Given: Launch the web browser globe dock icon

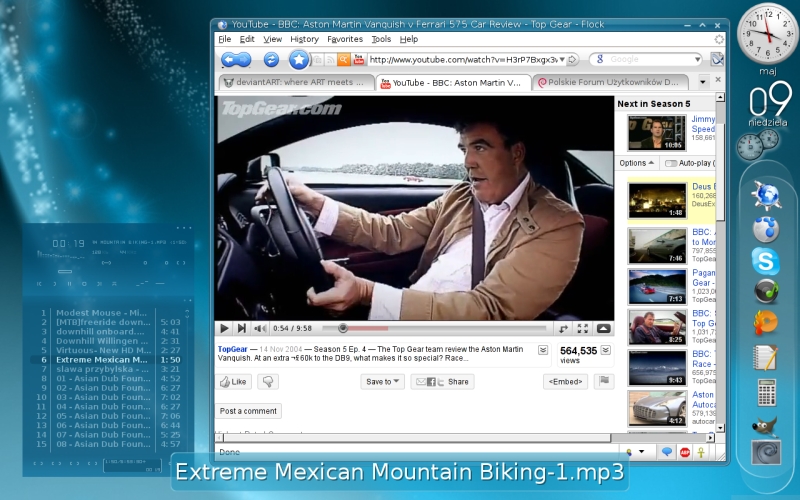Looking at the screenshot, I should coord(766,195).
